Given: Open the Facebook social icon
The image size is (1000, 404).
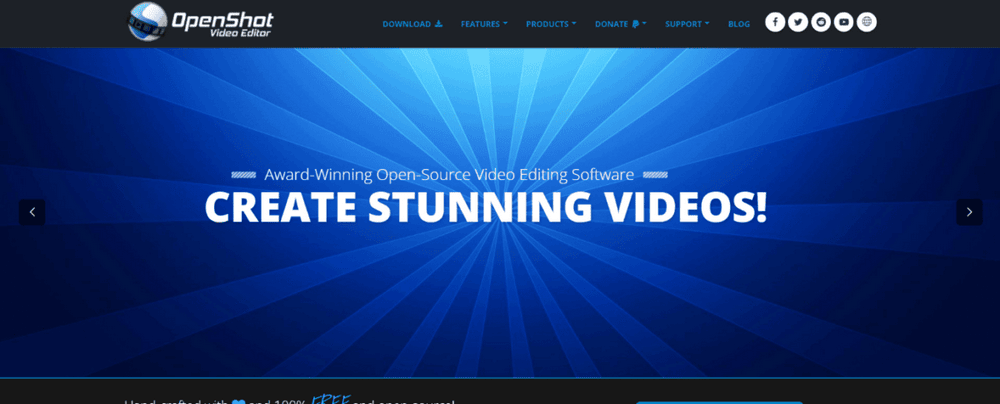Looking at the screenshot, I should [775, 23].
